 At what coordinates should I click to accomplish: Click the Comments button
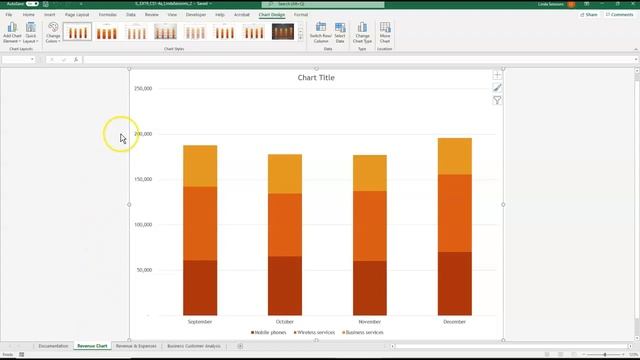pyautogui.click(x=620, y=15)
